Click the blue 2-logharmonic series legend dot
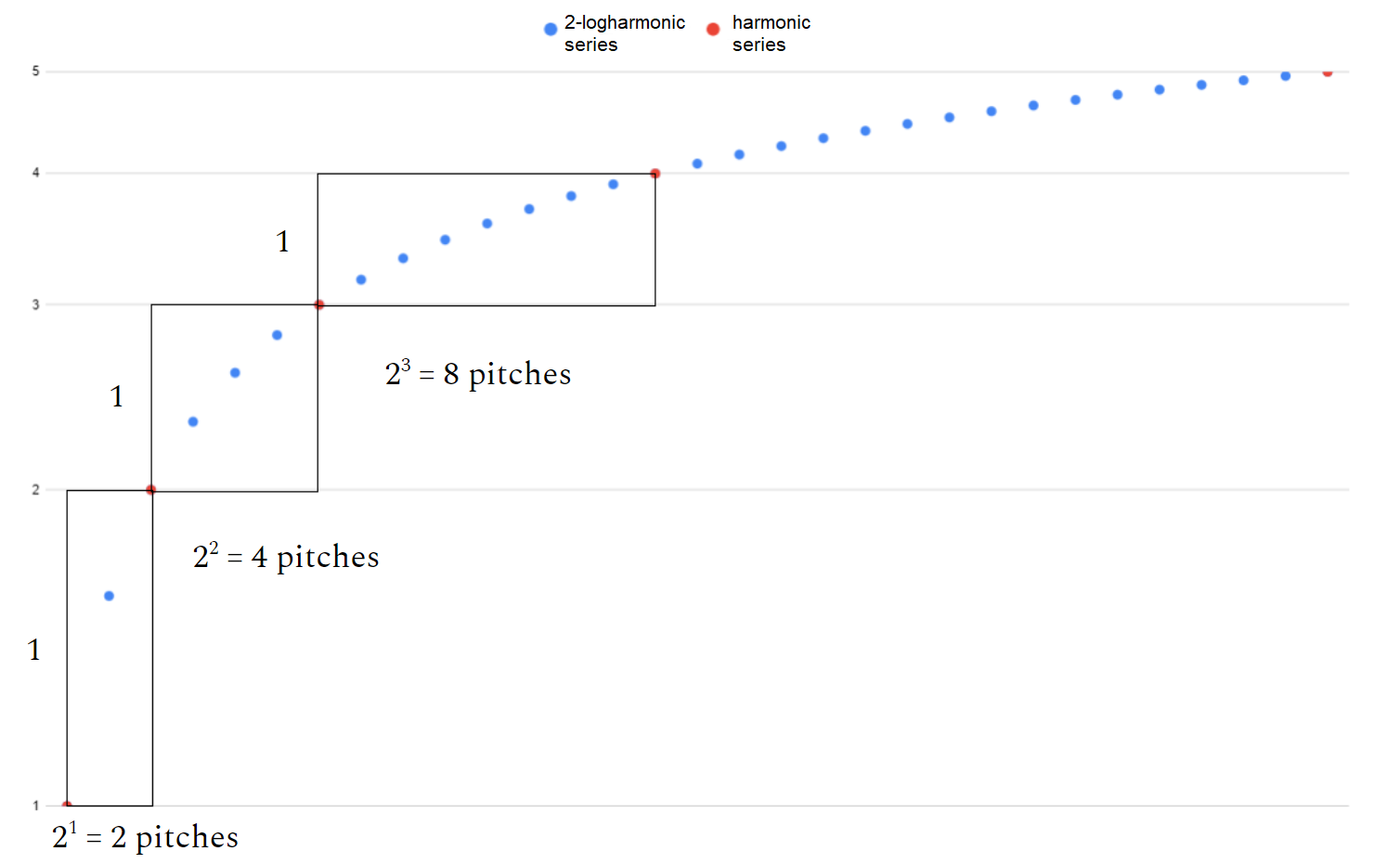 tap(551, 30)
